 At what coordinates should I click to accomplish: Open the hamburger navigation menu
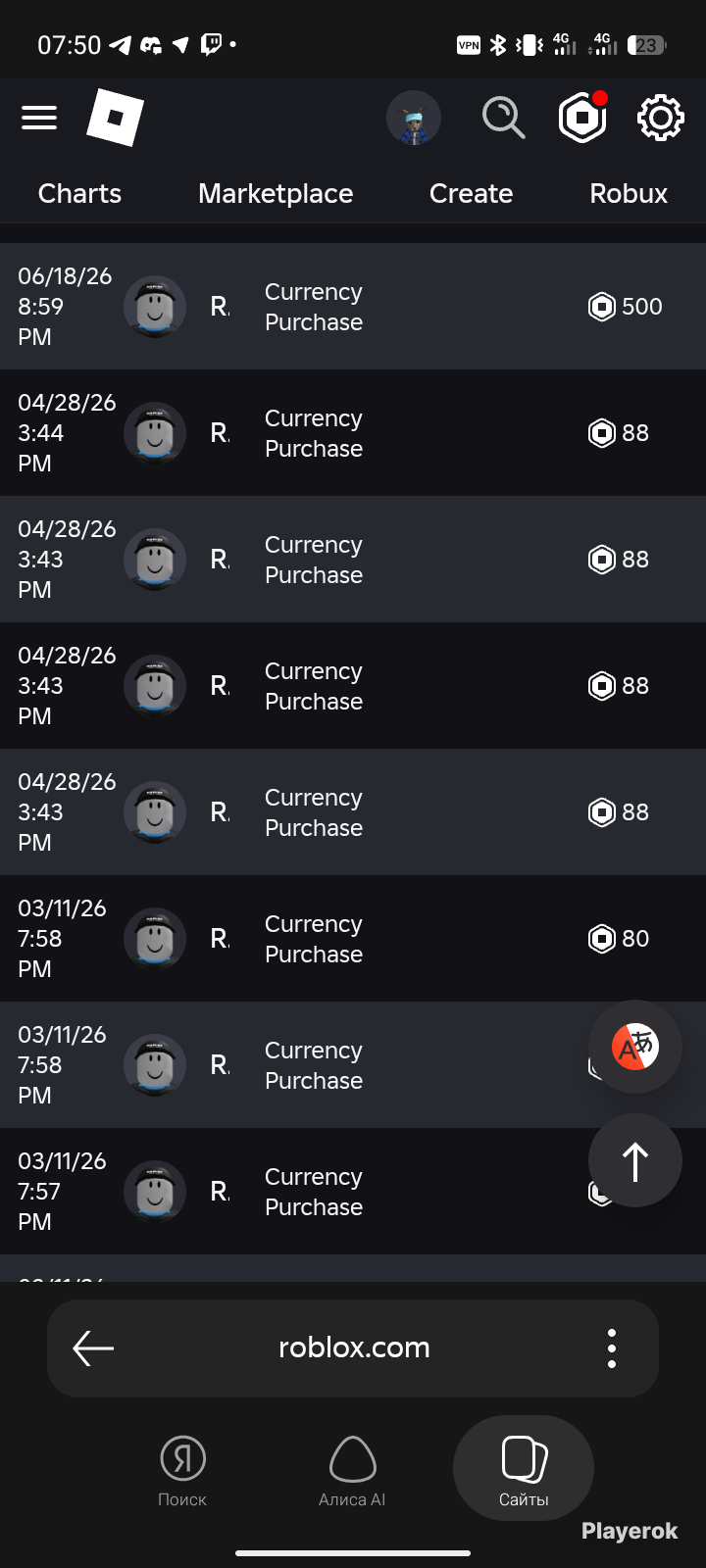pos(39,119)
